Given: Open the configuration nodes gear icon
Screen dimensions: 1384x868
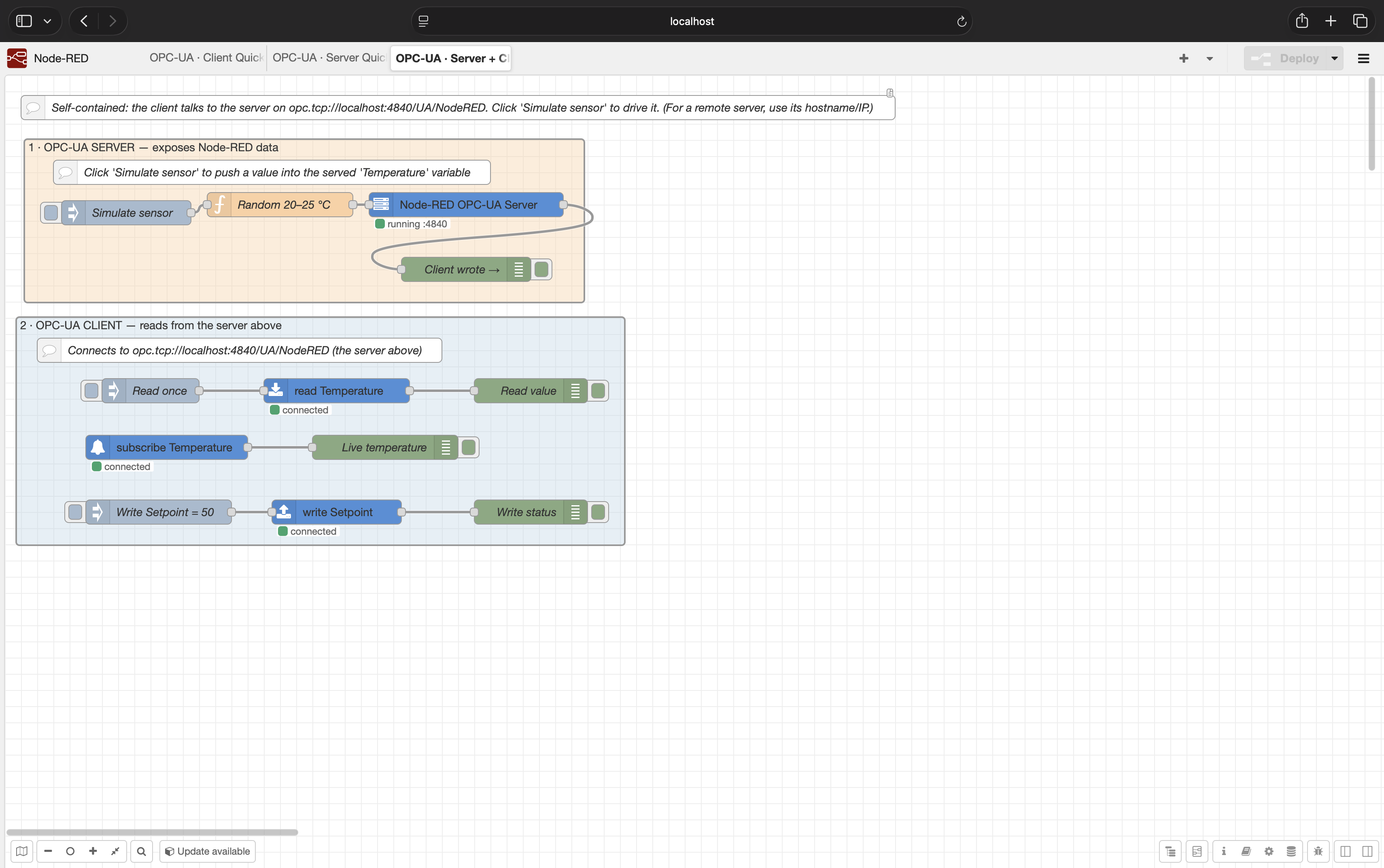Looking at the screenshot, I should pos(1269,851).
